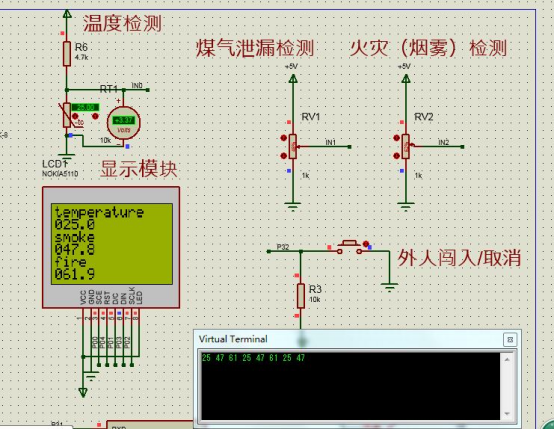Click the IN1 wire terminal label

331,142
